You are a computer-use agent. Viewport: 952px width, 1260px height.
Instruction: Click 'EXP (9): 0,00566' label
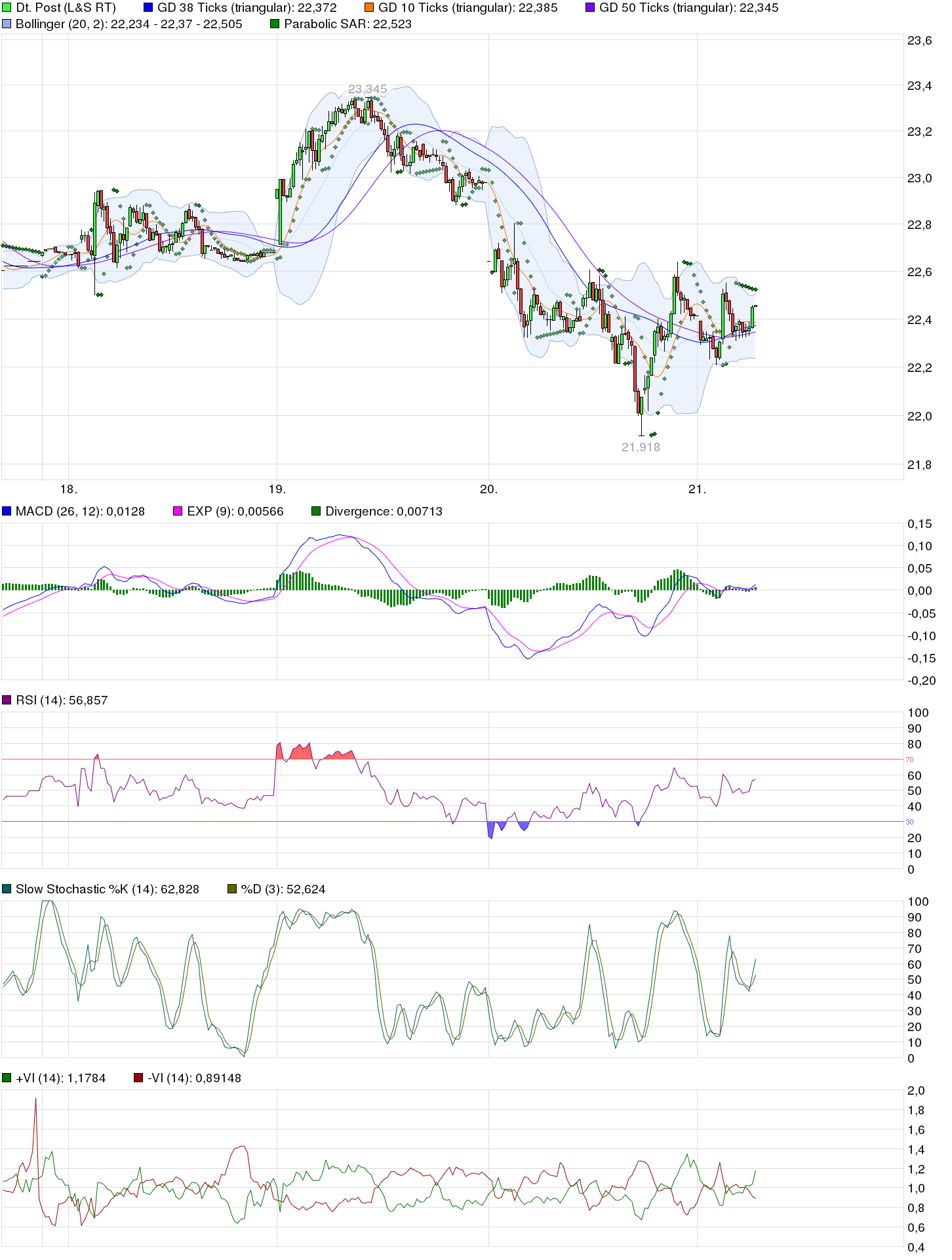tap(235, 511)
